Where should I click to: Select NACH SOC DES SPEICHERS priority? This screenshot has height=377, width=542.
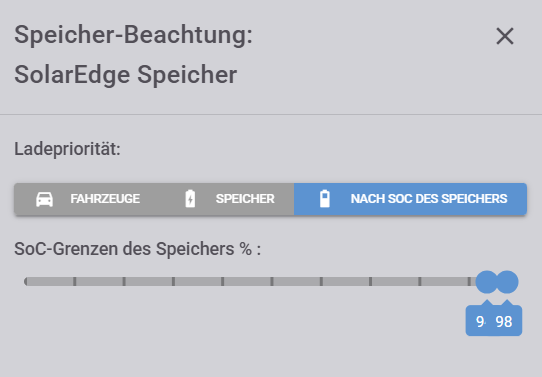(x=410, y=199)
